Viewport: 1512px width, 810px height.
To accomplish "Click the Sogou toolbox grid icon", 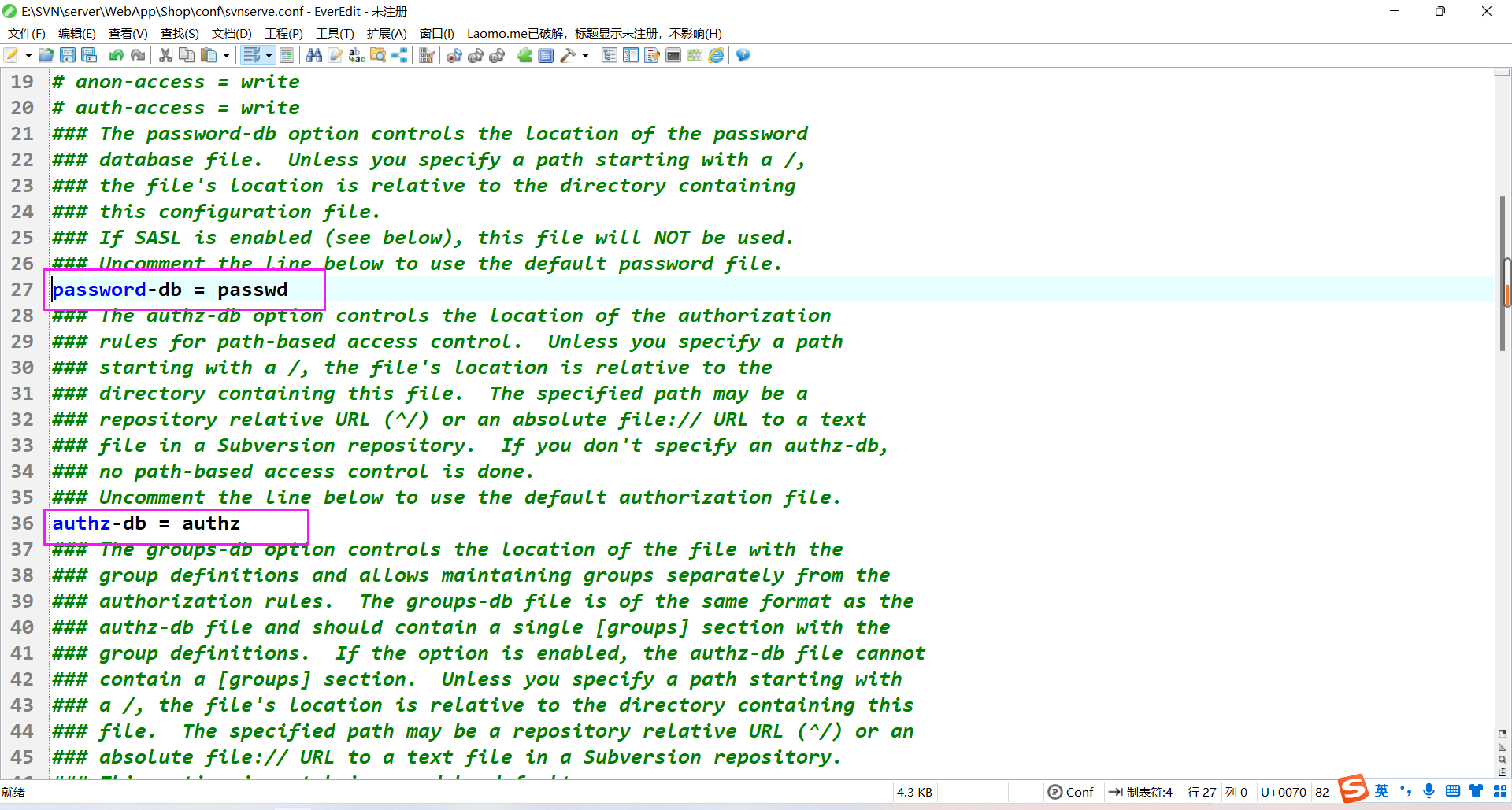I will (x=1500, y=791).
